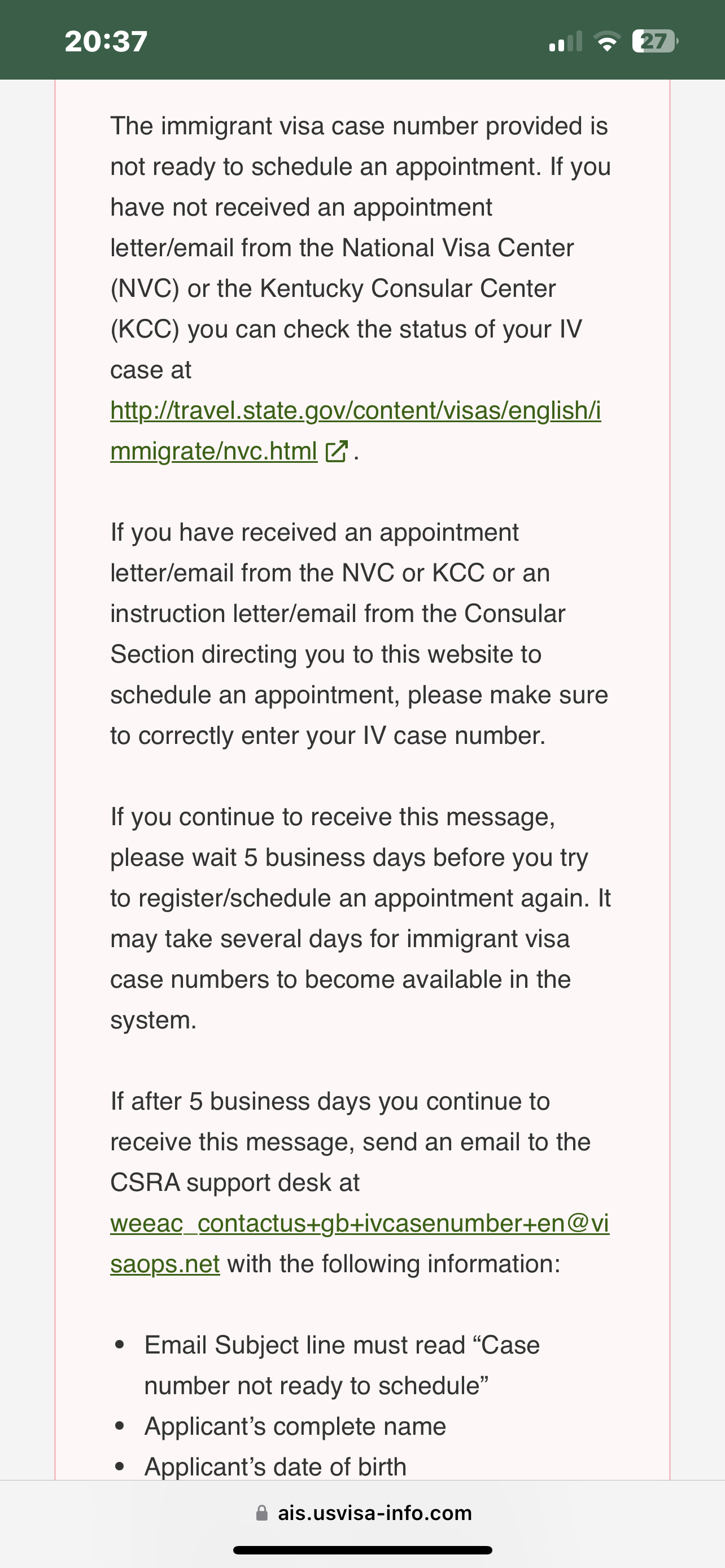Image resolution: width=725 pixels, height=1568 pixels.
Task: Tap the external link icon after nvc.html
Action: click(337, 452)
